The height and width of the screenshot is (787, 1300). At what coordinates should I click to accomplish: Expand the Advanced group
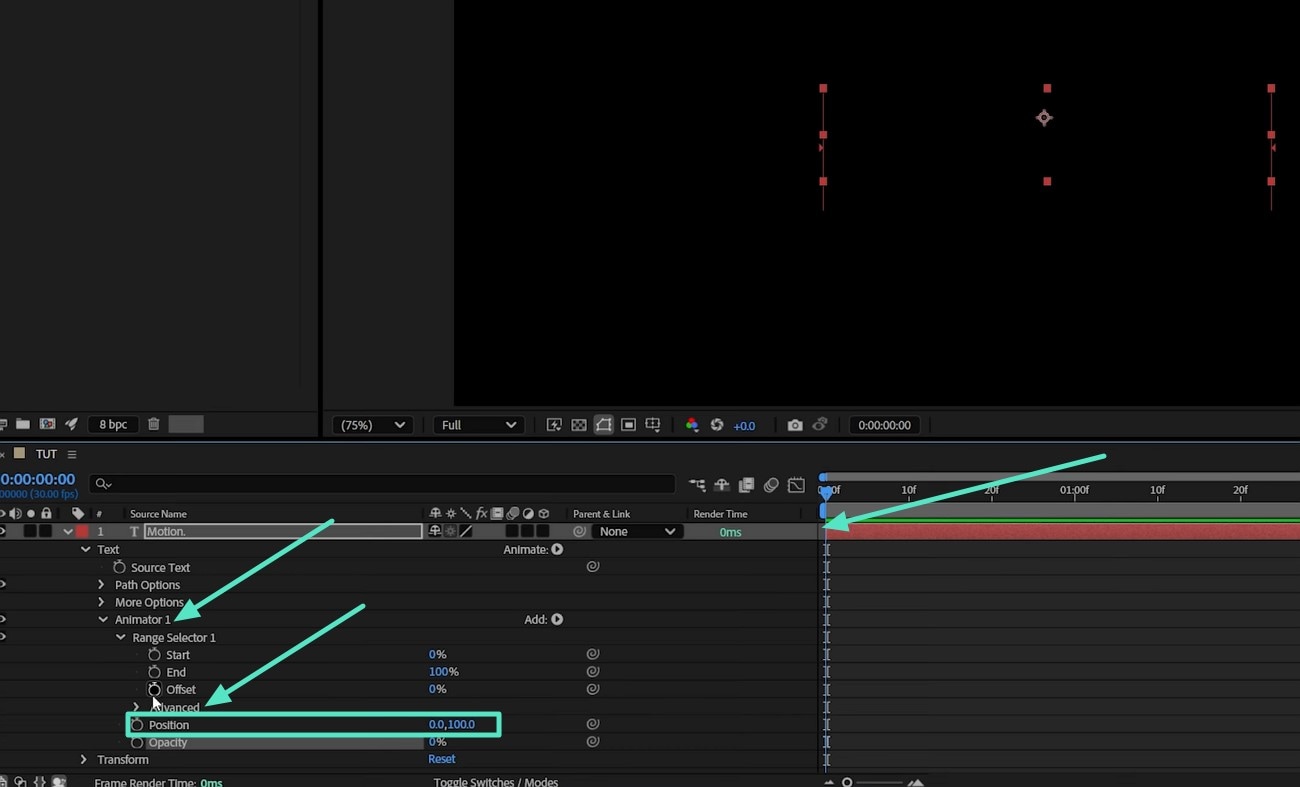pyautogui.click(x=136, y=707)
